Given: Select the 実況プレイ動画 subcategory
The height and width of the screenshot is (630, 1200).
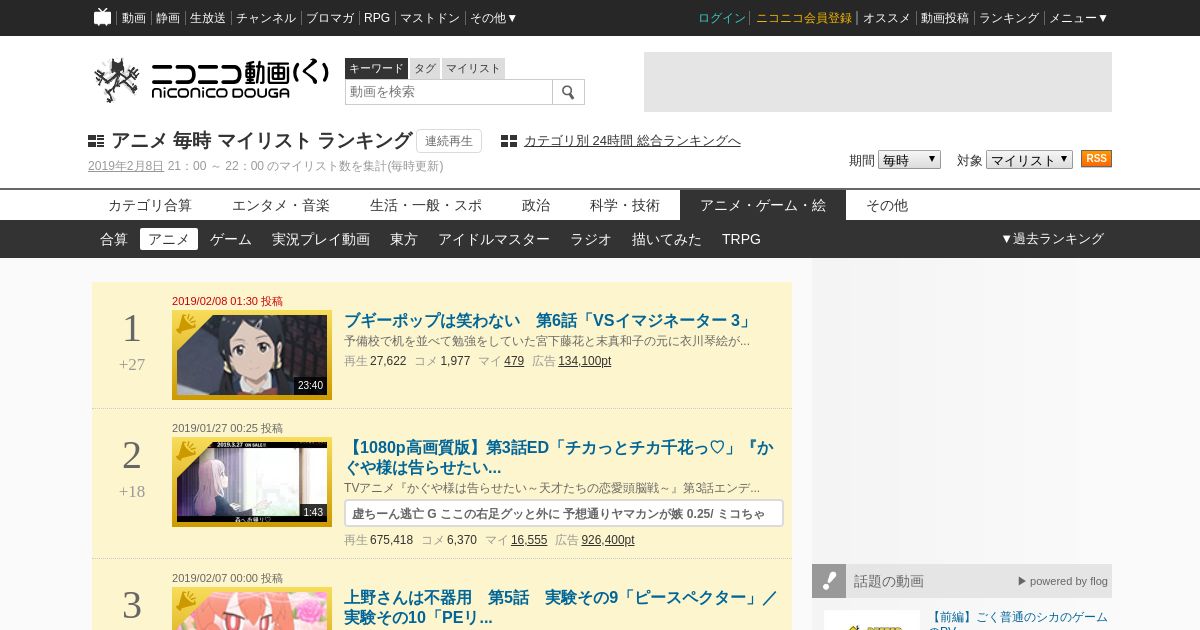Looking at the screenshot, I should click(321, 239).
